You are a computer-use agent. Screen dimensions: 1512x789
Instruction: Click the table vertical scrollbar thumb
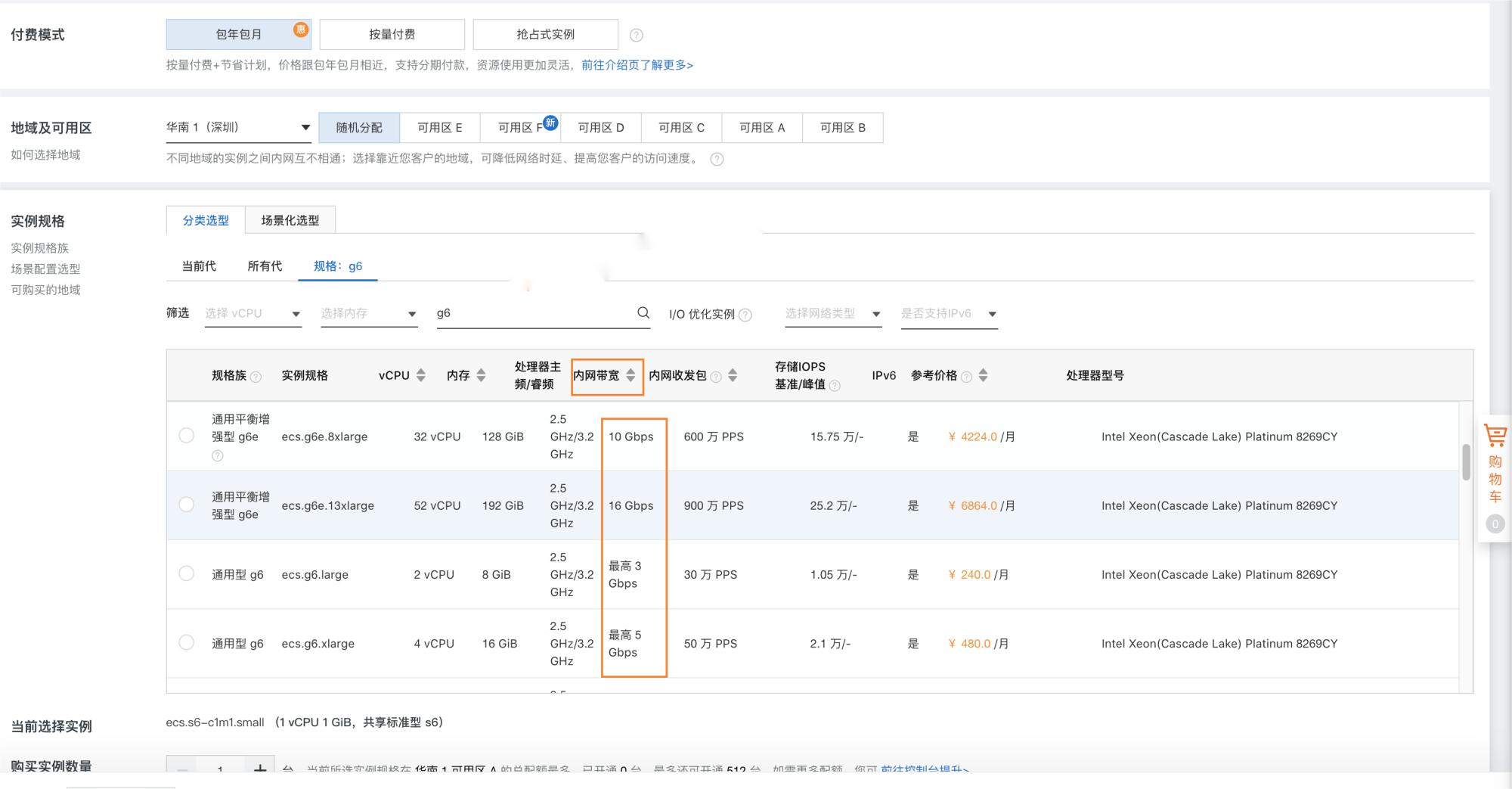(x=1466, y=462)
